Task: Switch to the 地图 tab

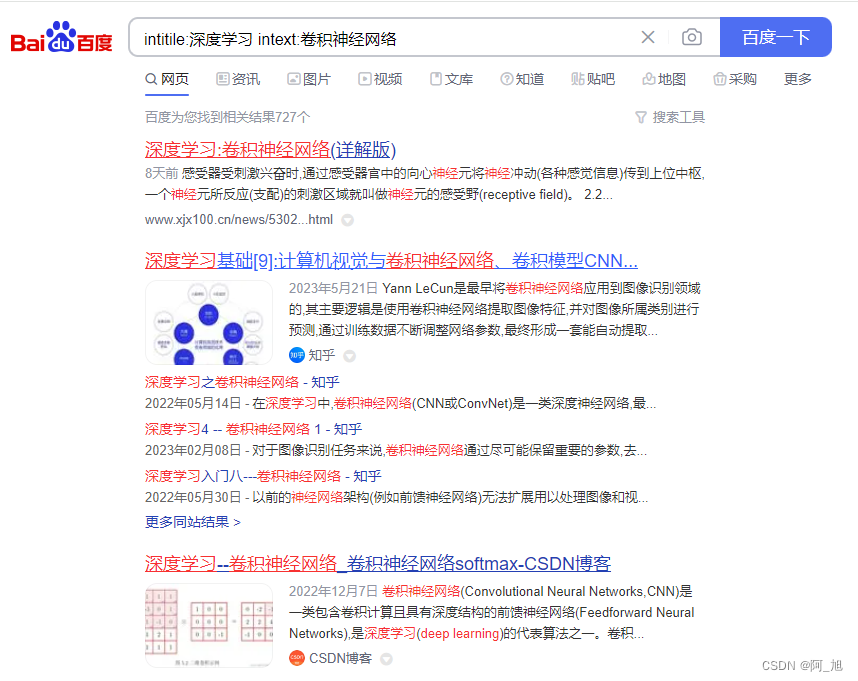Action: tap(664, 79)
